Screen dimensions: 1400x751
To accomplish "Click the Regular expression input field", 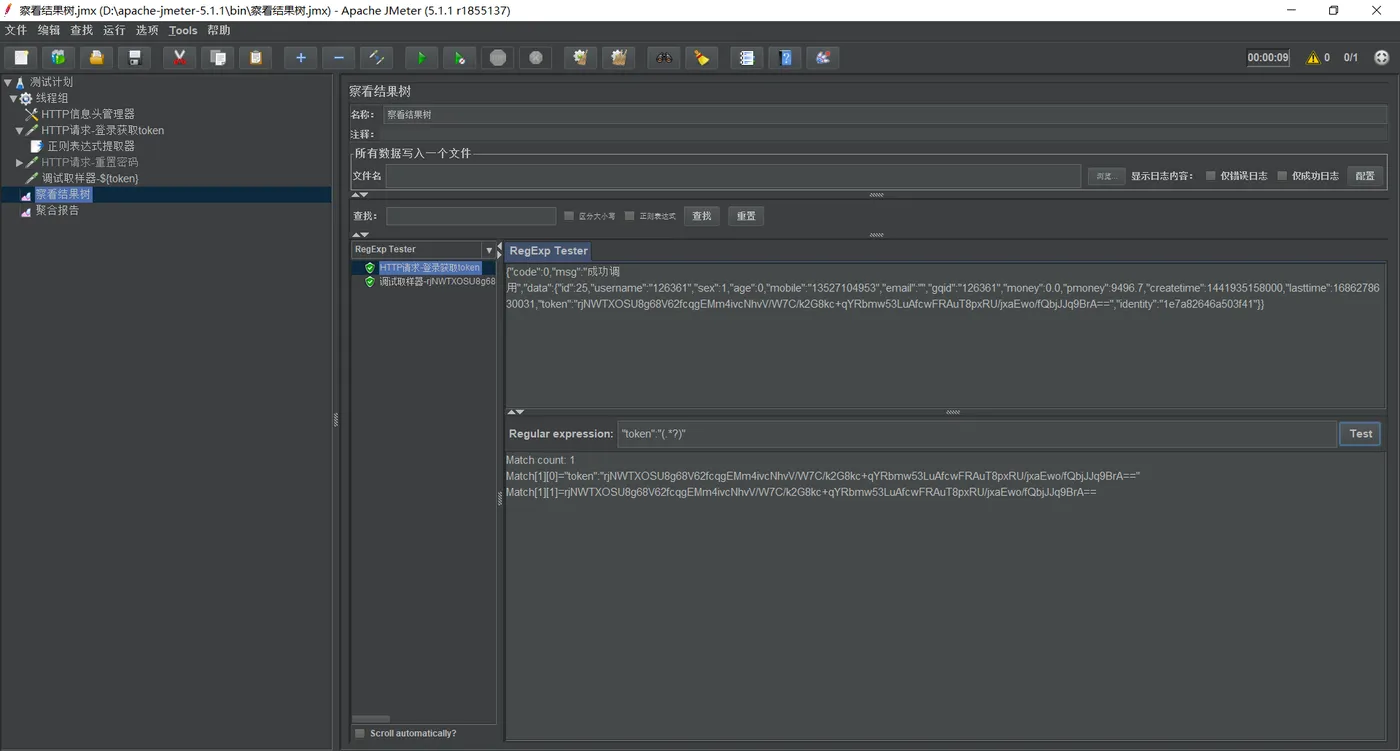I will (x=976, y=434).
